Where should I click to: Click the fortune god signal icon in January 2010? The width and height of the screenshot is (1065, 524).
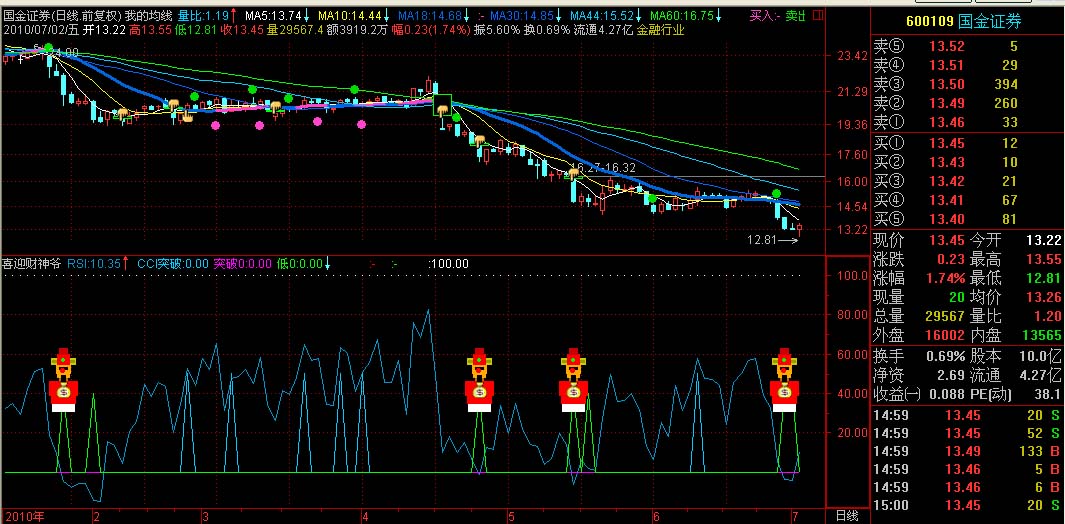click(x=63, y=379)
